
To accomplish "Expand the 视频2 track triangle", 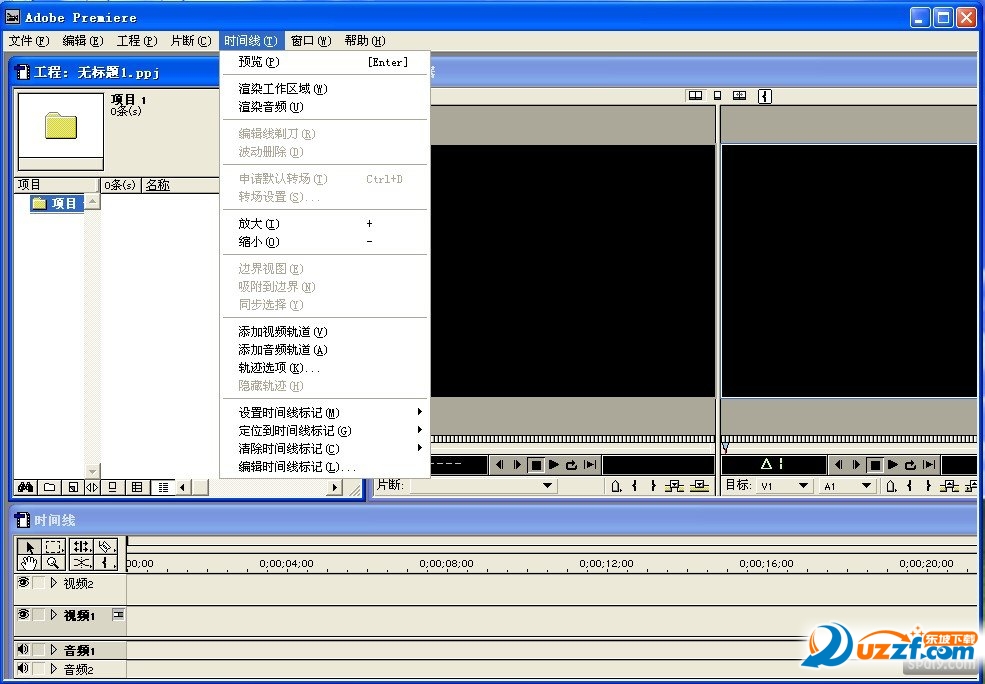I will (54, 583).
